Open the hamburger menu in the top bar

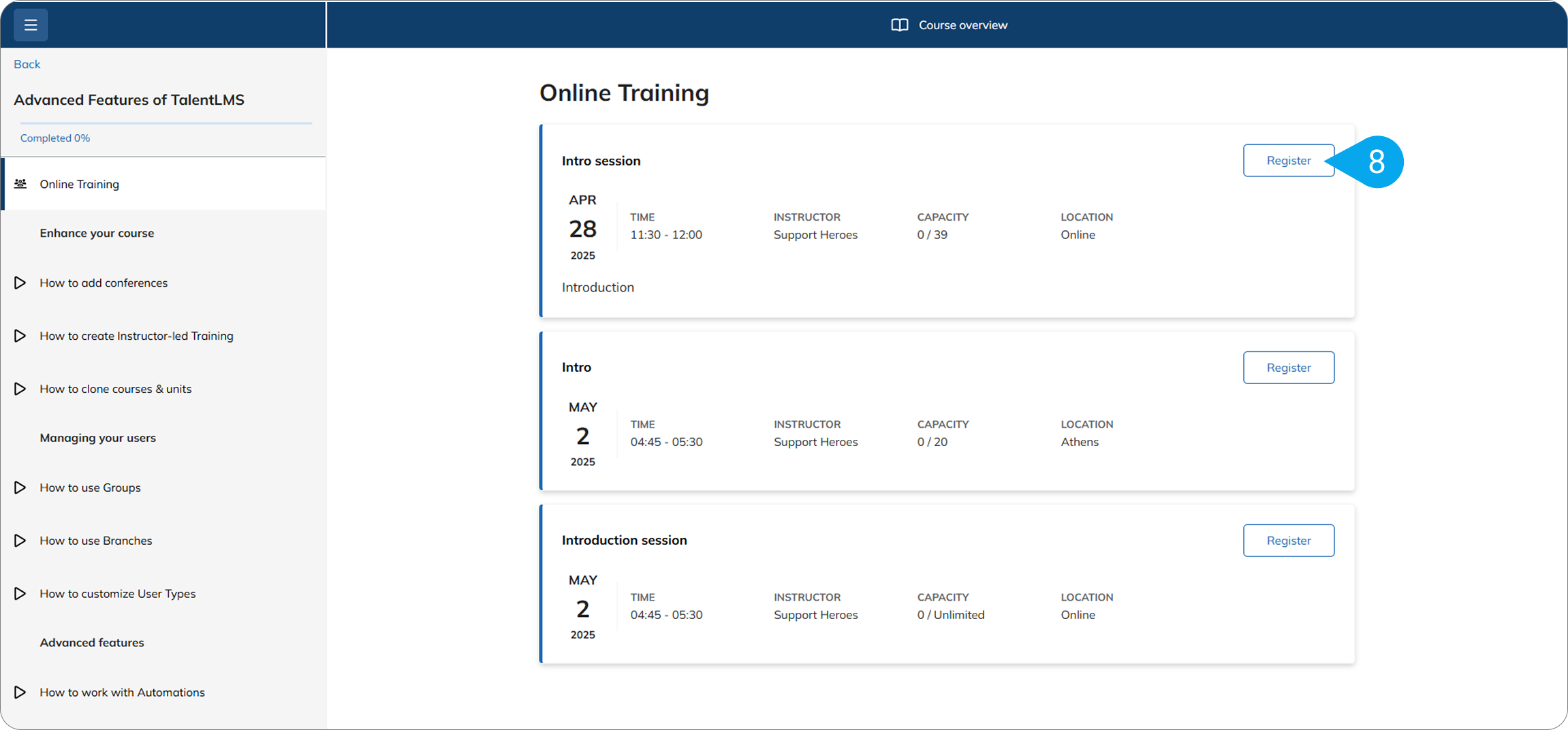pos(31,25)
